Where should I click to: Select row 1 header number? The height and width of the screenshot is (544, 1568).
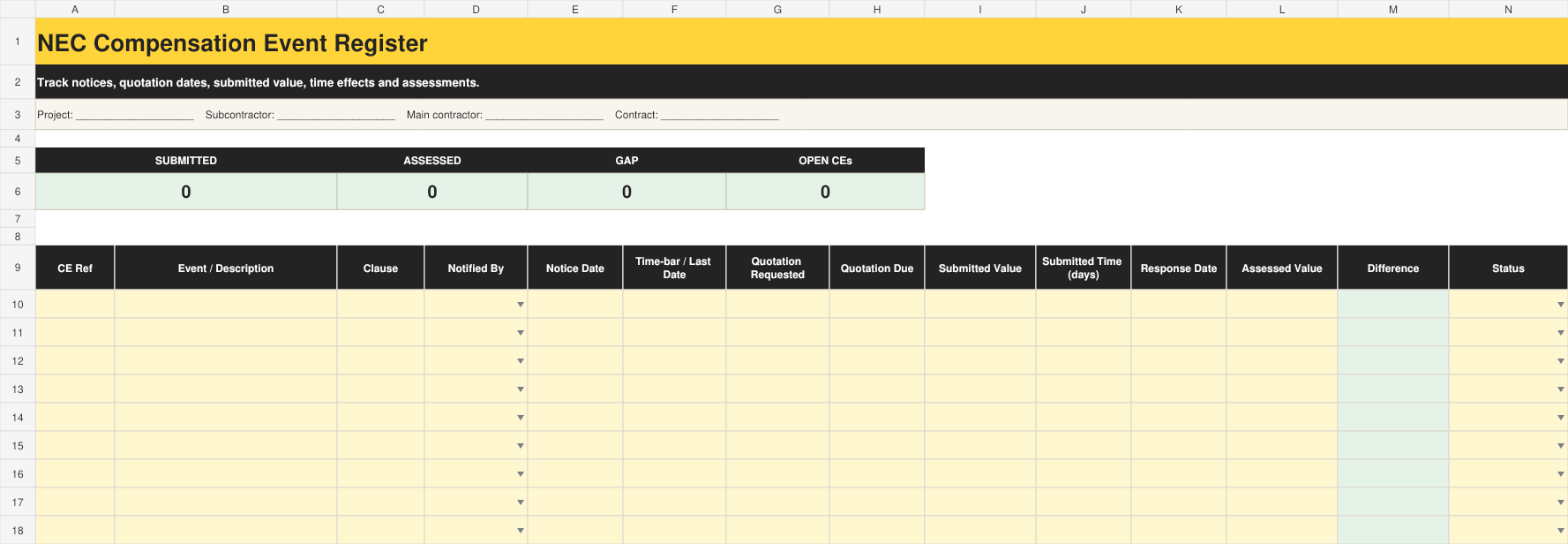point(18,42)
